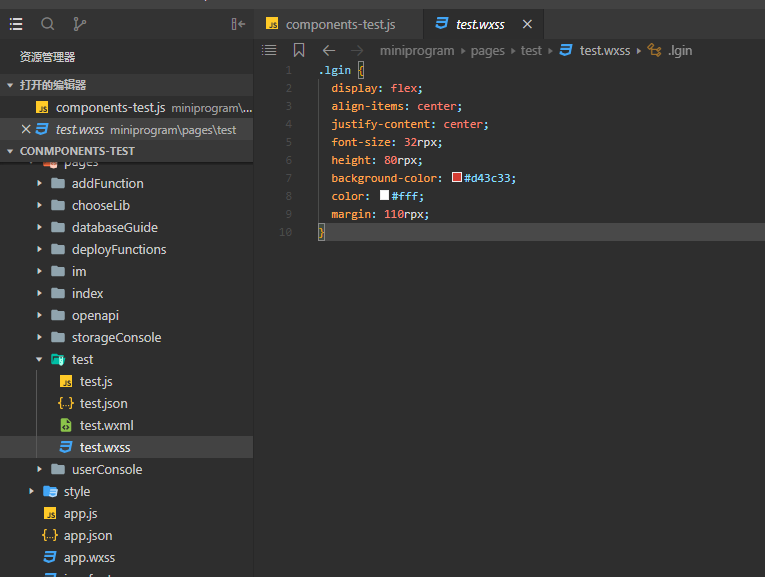Select test.wxss in open editors list
Viewport: 765px width, 577px height.
click(x=126, y=130)
